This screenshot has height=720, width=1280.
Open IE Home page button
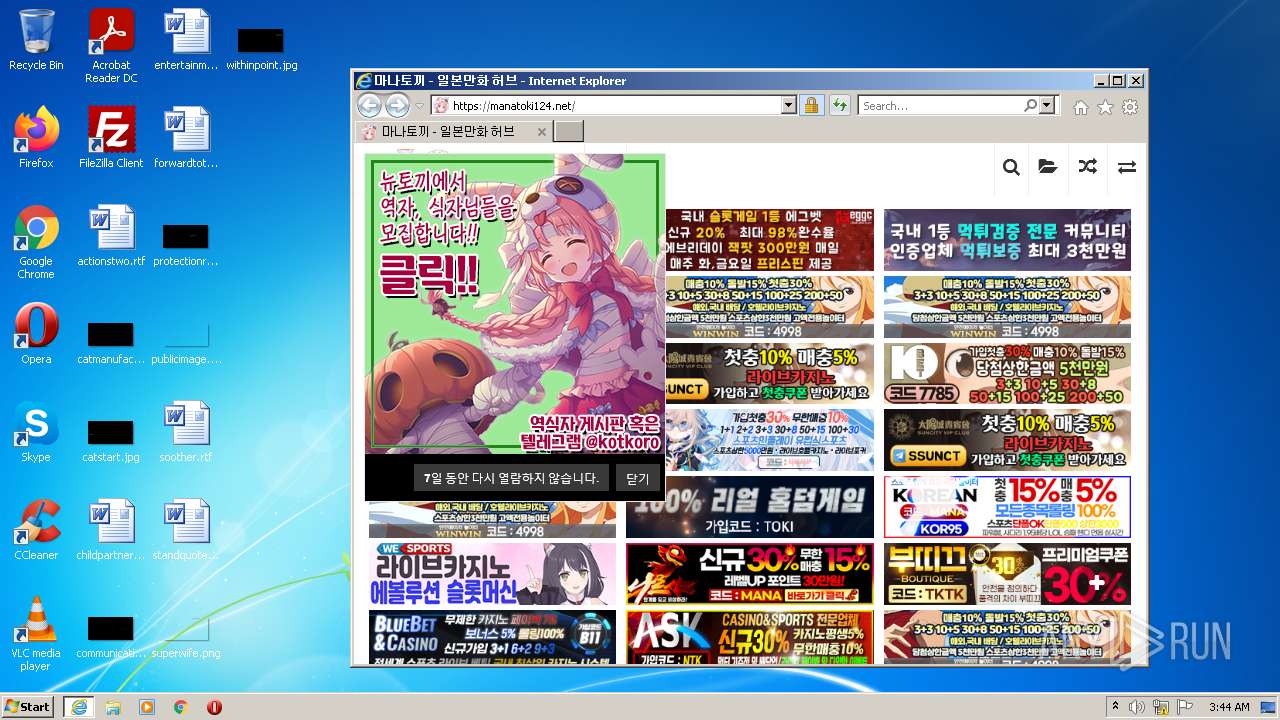pyautogui.click(x=1081, y=107)
